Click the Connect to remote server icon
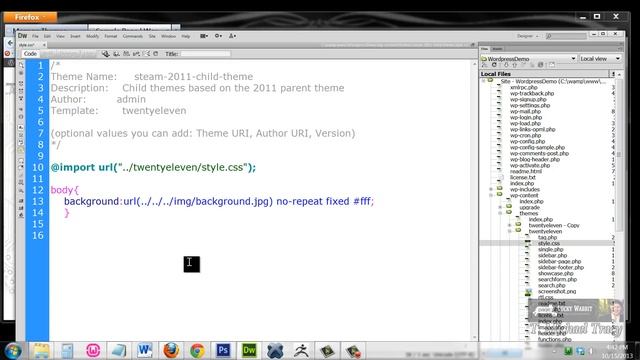This screenshot has height=360, width=640. point(485,65)
